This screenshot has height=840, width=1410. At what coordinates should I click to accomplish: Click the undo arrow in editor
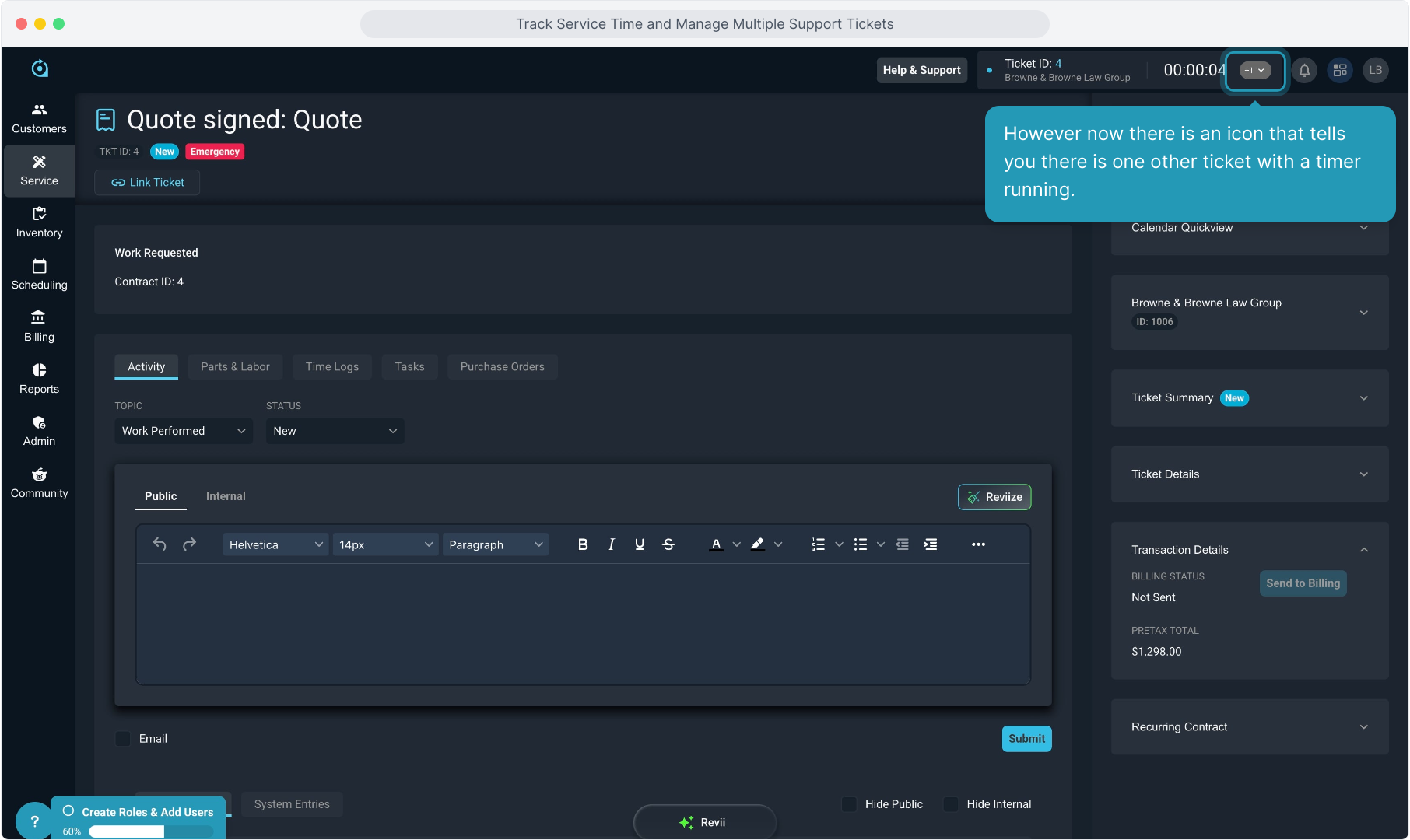160,544
